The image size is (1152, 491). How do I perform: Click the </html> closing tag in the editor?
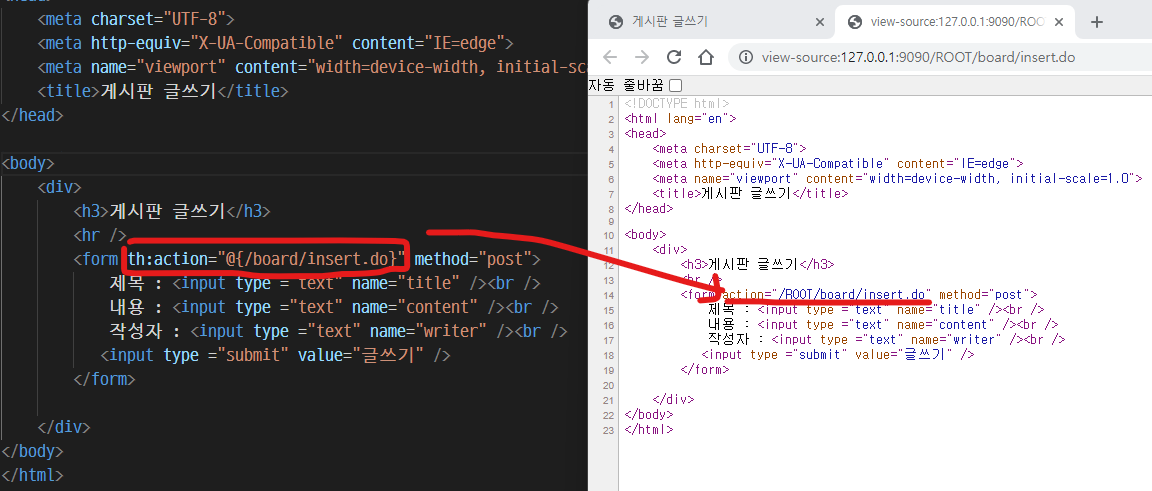33,475
